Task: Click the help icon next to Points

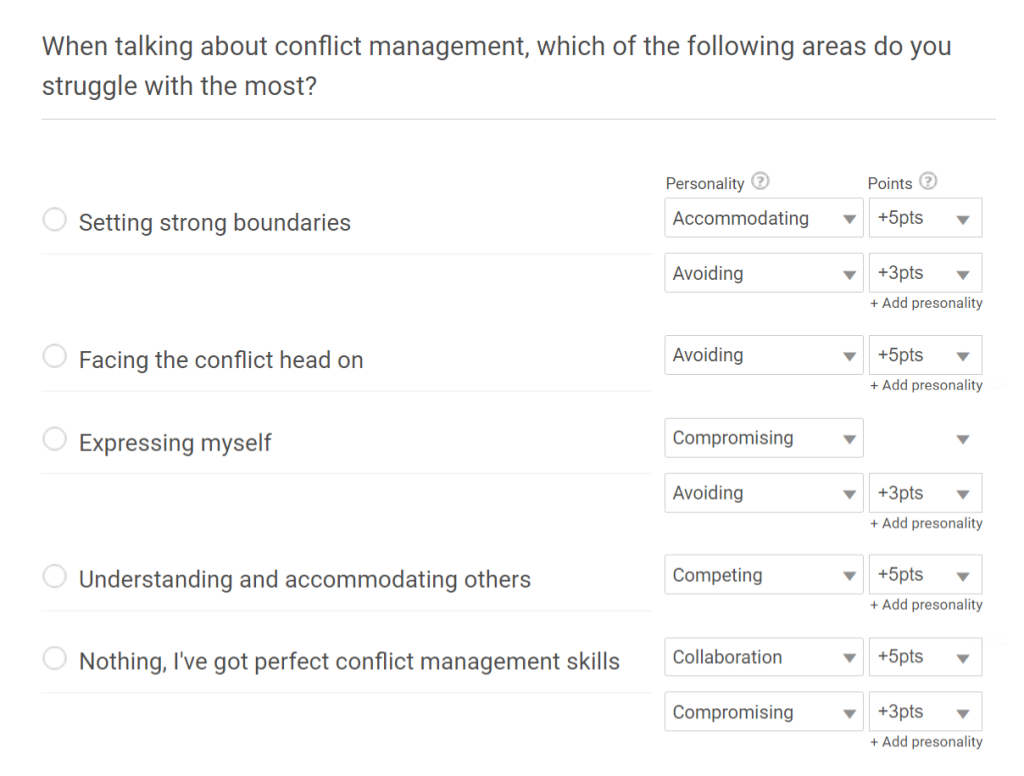Action: click(x=928, y=182)
